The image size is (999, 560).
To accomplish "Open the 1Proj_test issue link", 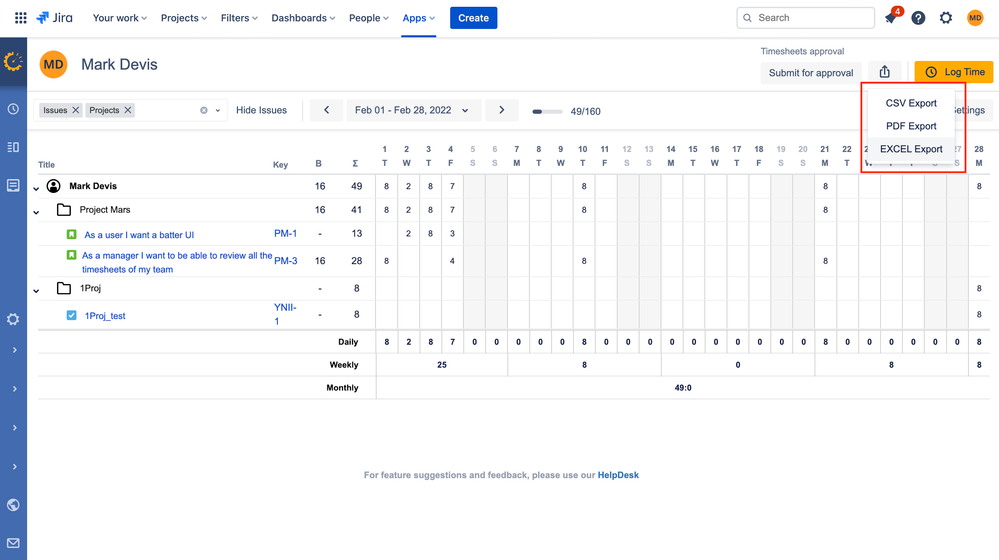I will coord(105,316).
